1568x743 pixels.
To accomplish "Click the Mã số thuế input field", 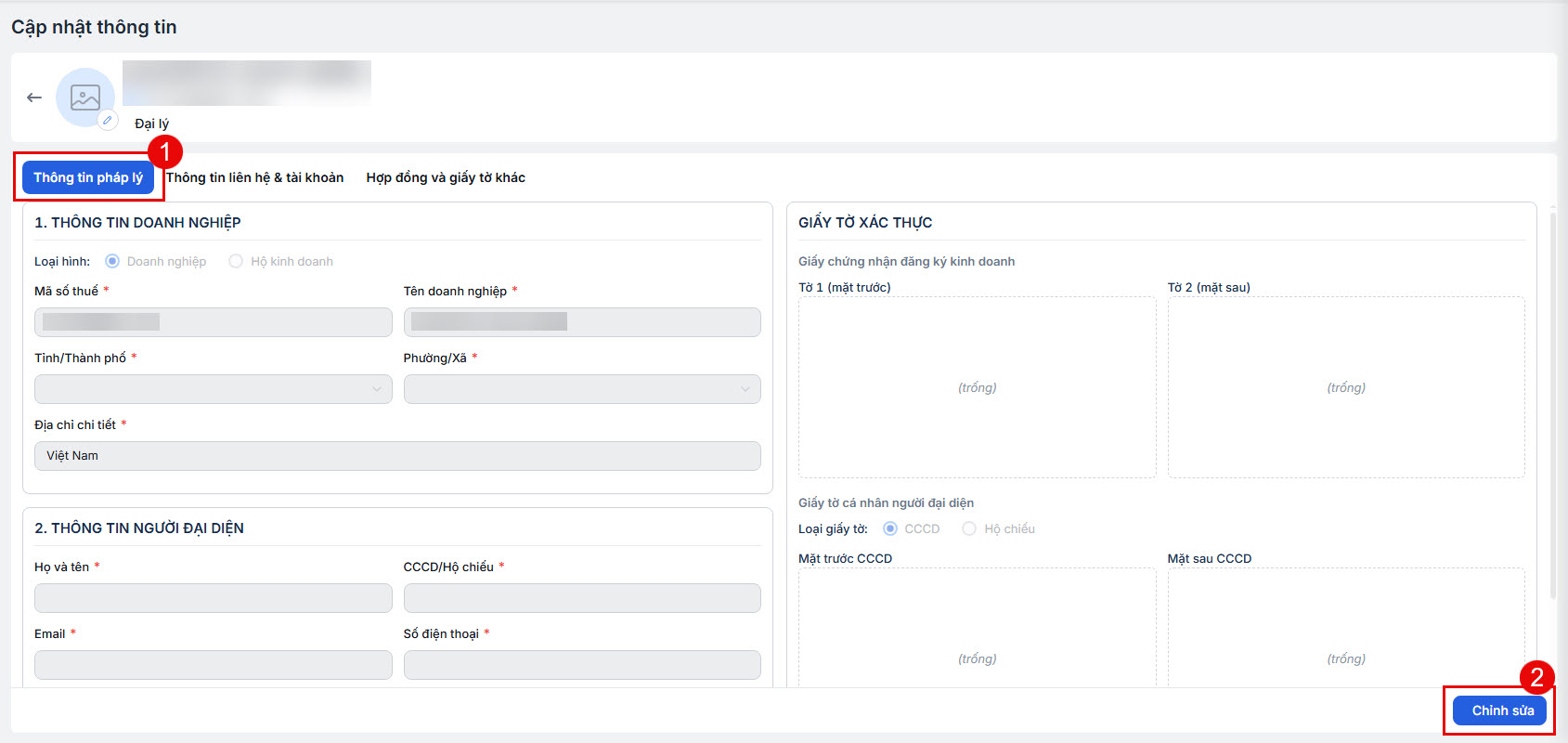I will (x=214, y=322).
